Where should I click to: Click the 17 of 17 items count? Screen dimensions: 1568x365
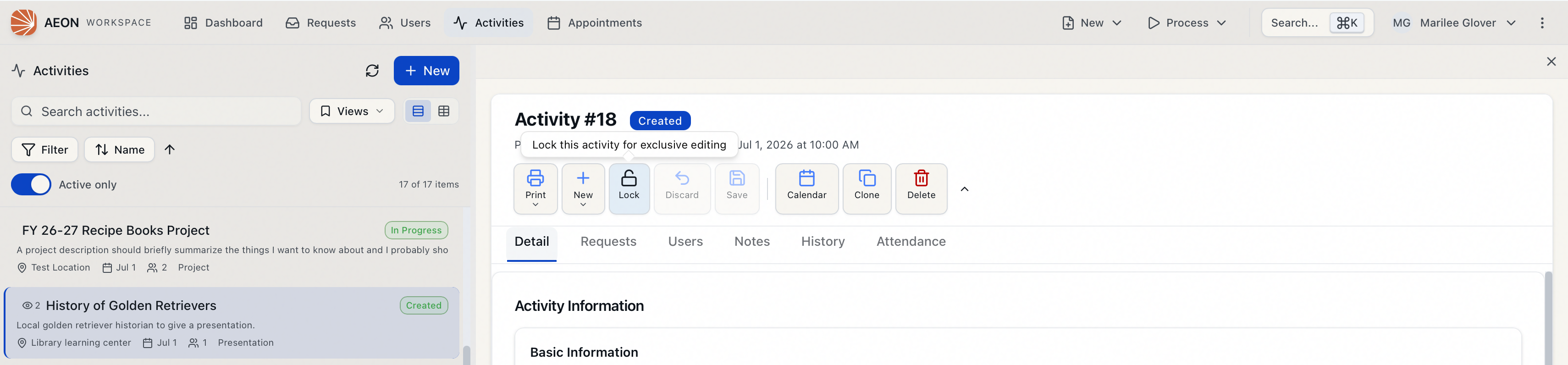pos(429,184)
